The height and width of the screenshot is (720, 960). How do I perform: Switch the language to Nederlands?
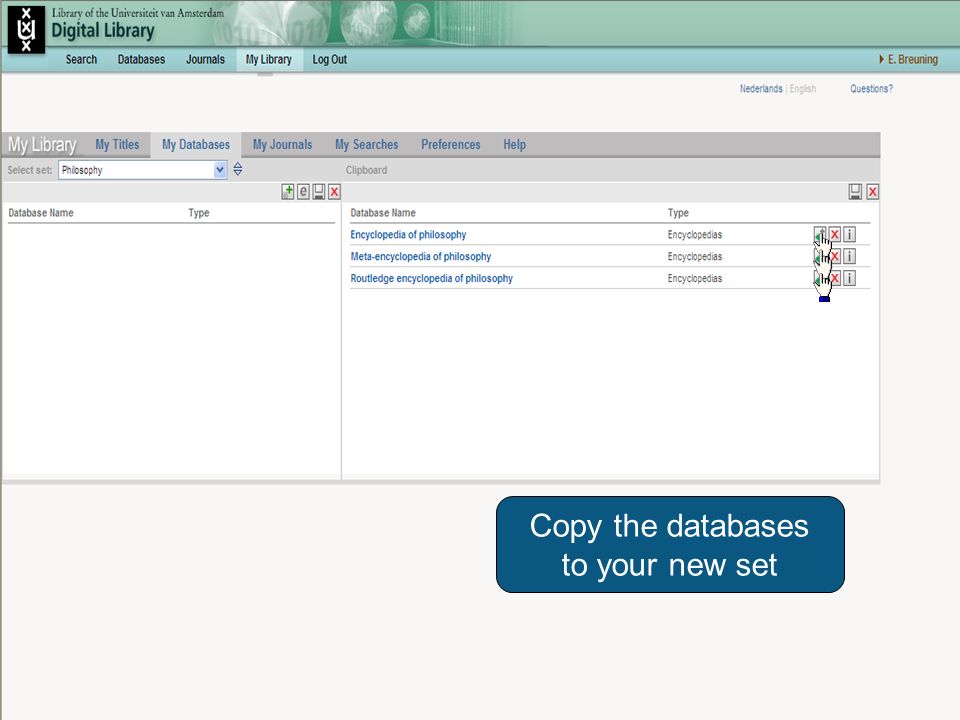[761, 89]
